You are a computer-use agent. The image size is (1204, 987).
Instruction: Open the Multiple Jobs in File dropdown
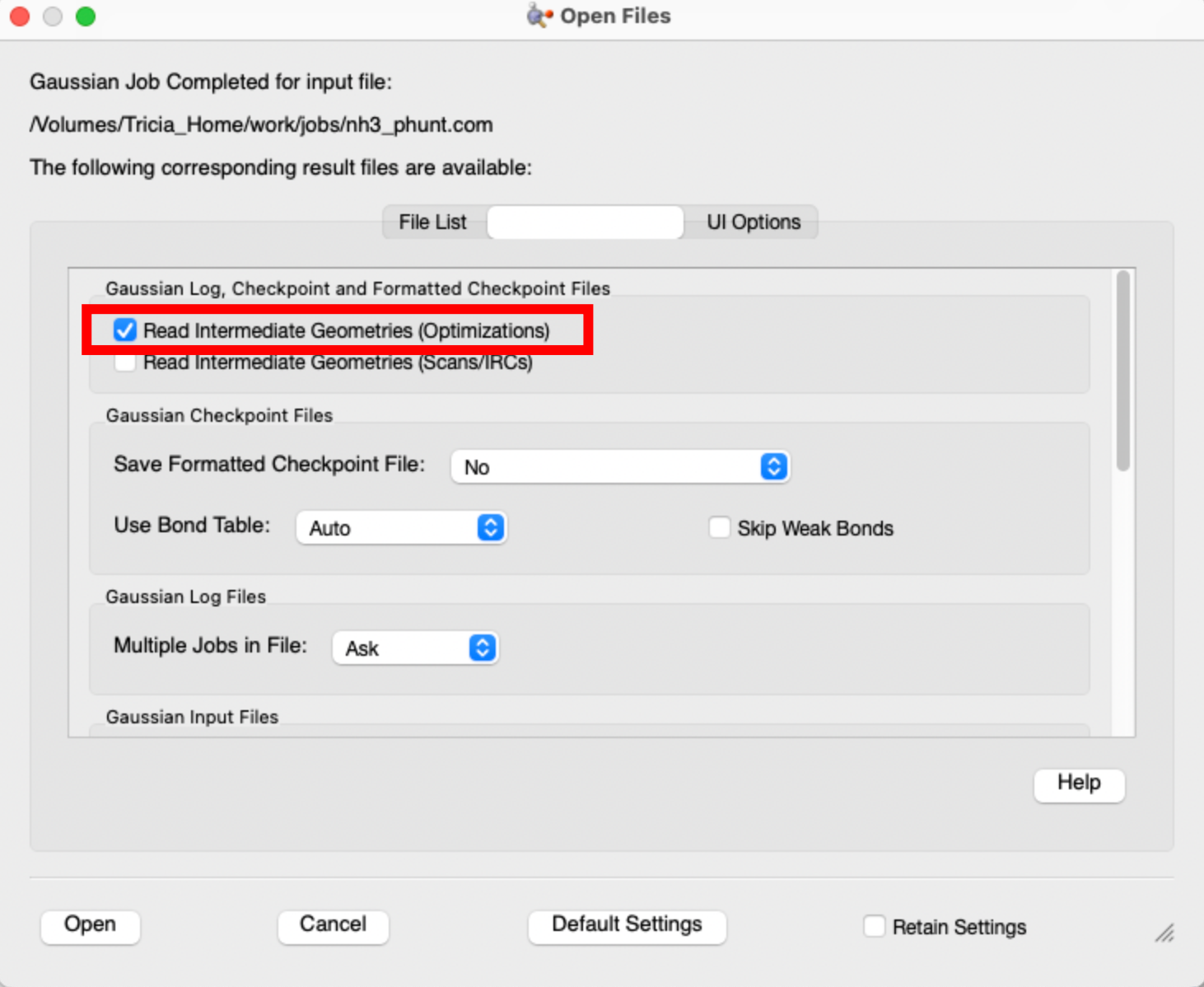click(415, 648)
